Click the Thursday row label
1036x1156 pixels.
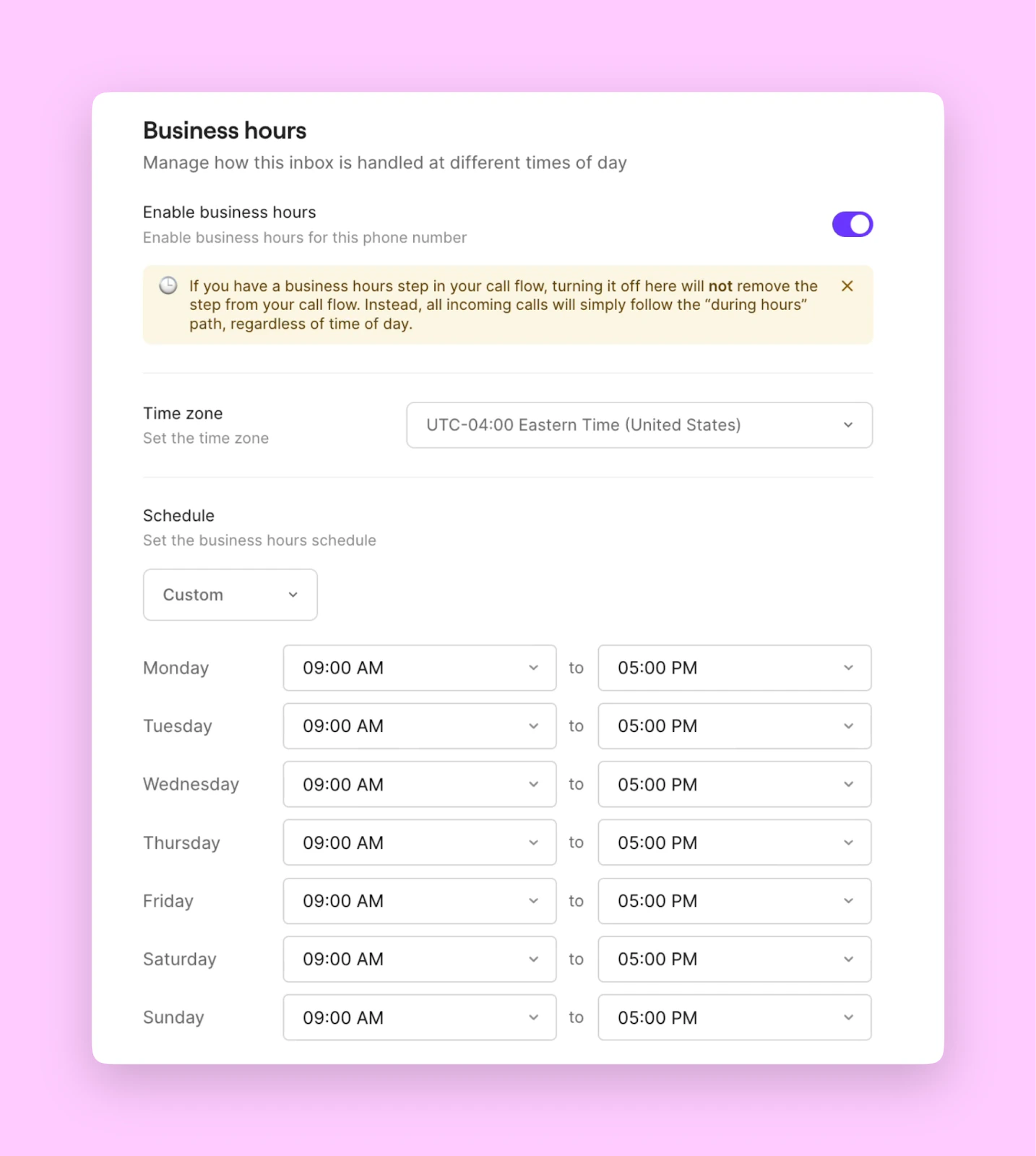tap(181, 843)
